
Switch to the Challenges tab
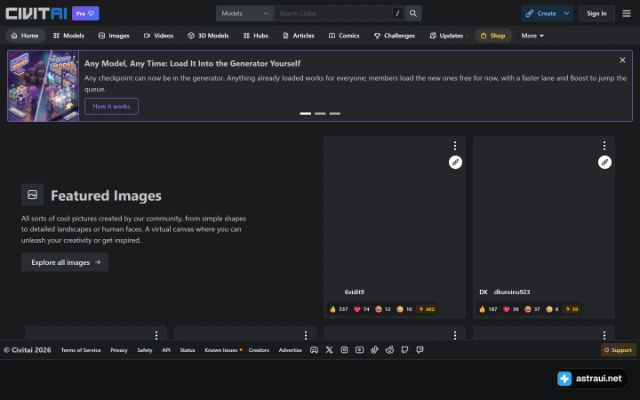[x=394, y=36]
